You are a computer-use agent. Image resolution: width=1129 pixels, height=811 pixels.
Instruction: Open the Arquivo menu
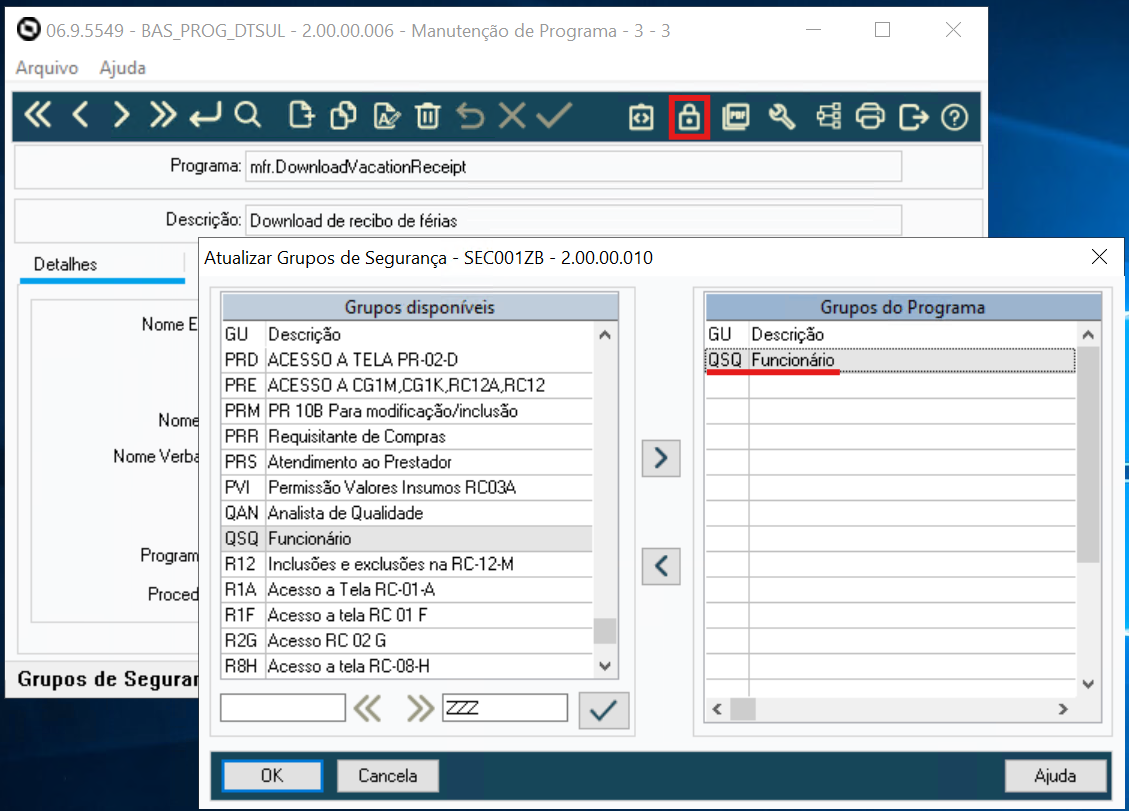coord(47,68)
